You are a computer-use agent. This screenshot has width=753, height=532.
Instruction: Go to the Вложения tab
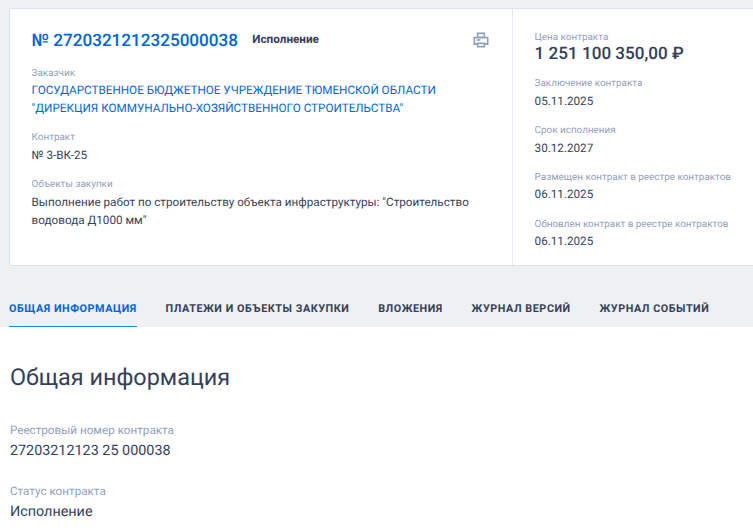(x=410, y=308)
